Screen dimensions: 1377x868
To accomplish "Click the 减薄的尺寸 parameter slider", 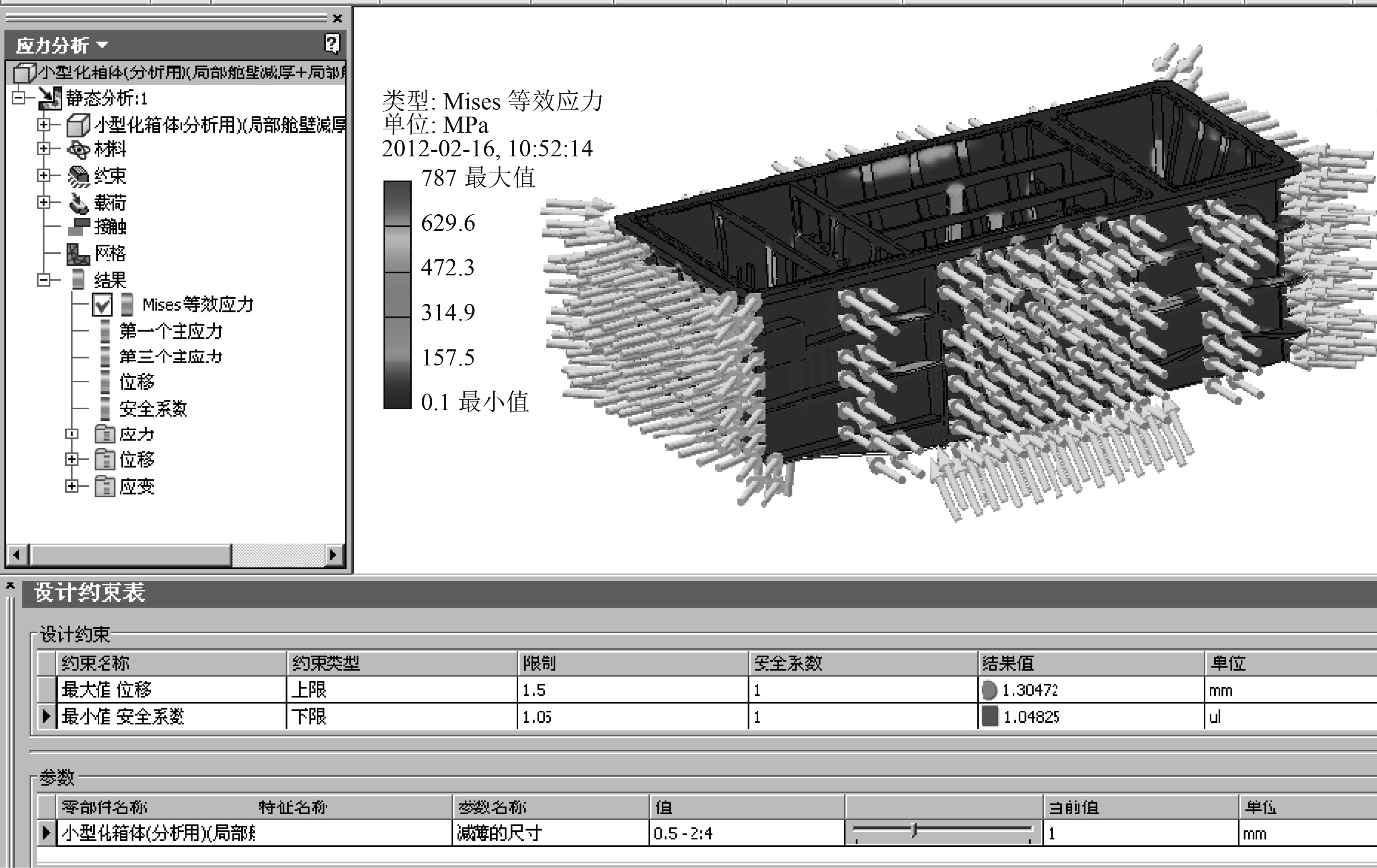I will pyautogui.click(x=914, y=830).
